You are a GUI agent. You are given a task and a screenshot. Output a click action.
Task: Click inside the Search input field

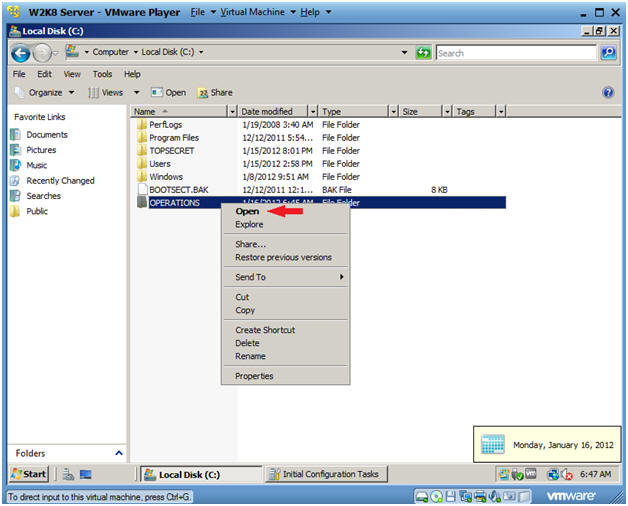(516, 53)
